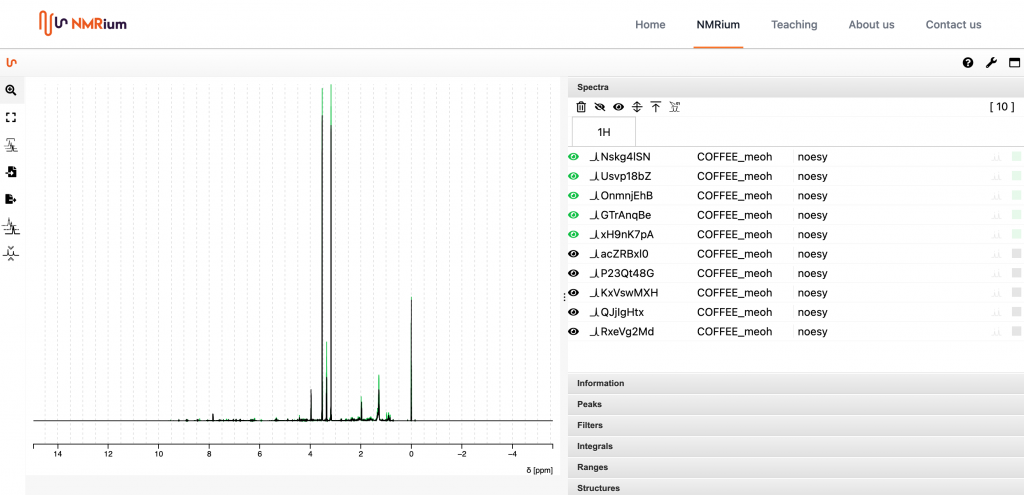Toggle visibility of spectrum xH9nK7pA

(x=573, y=234)
